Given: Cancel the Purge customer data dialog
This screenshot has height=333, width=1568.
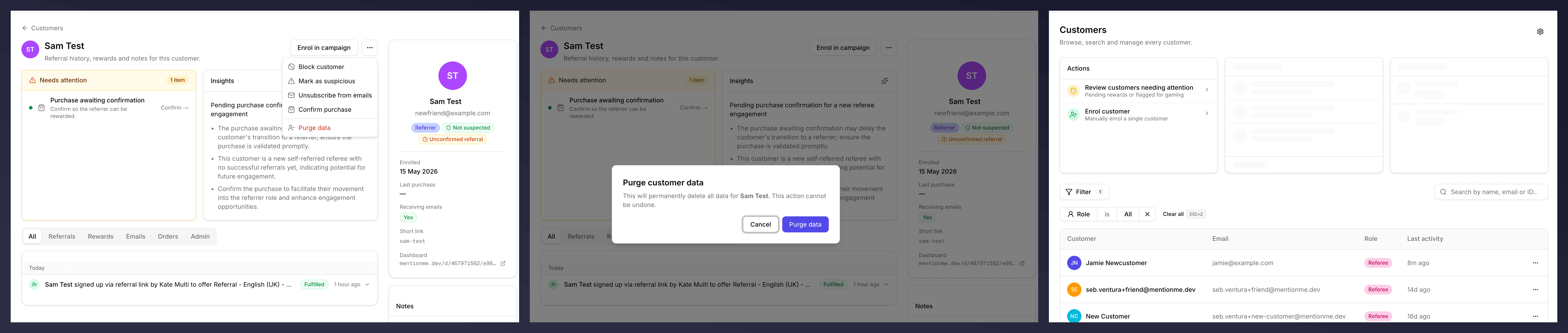Looking at the screenshot, I should click(760, 224).
